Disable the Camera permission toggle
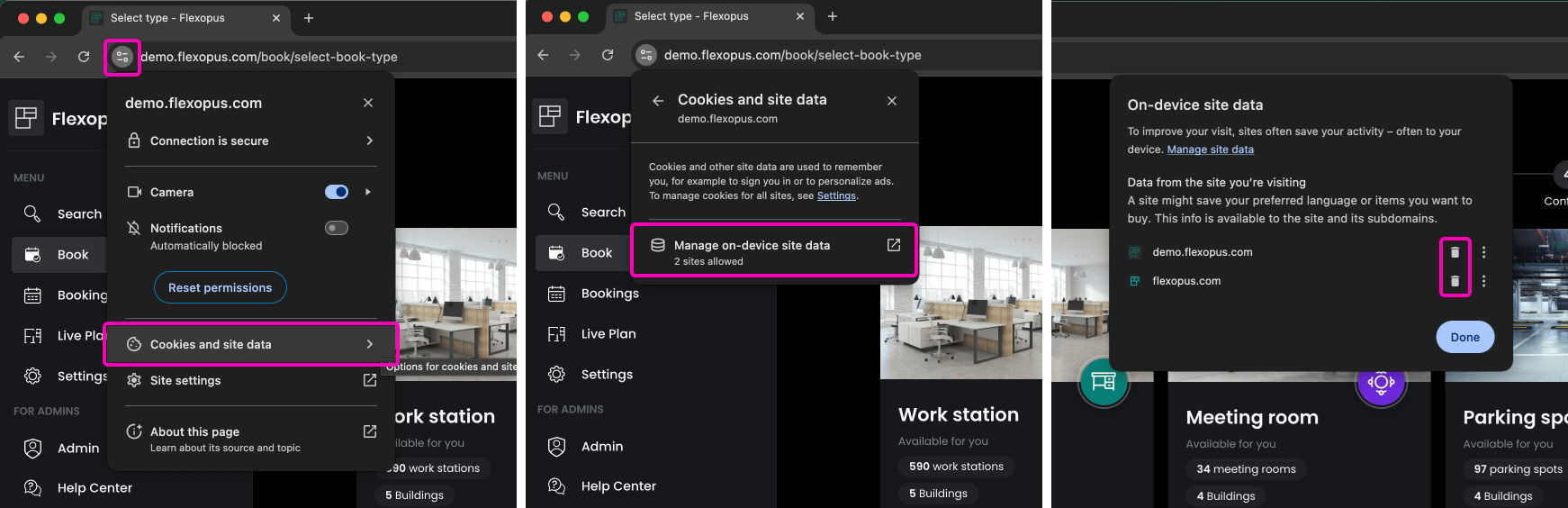Image resolution: width=1568 pixels, height=508 pixels. (x=337, y=192)
